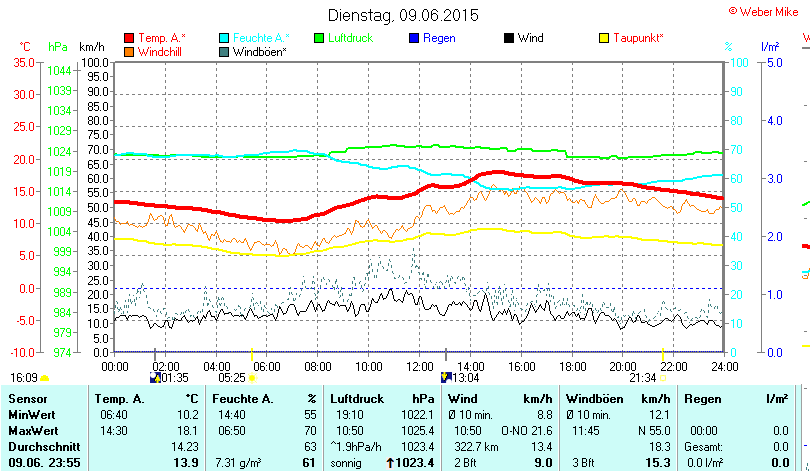Click the cyan Feuchte A. legend swatch
Viewport: 810px width, 471px height.
click(224, 38)
